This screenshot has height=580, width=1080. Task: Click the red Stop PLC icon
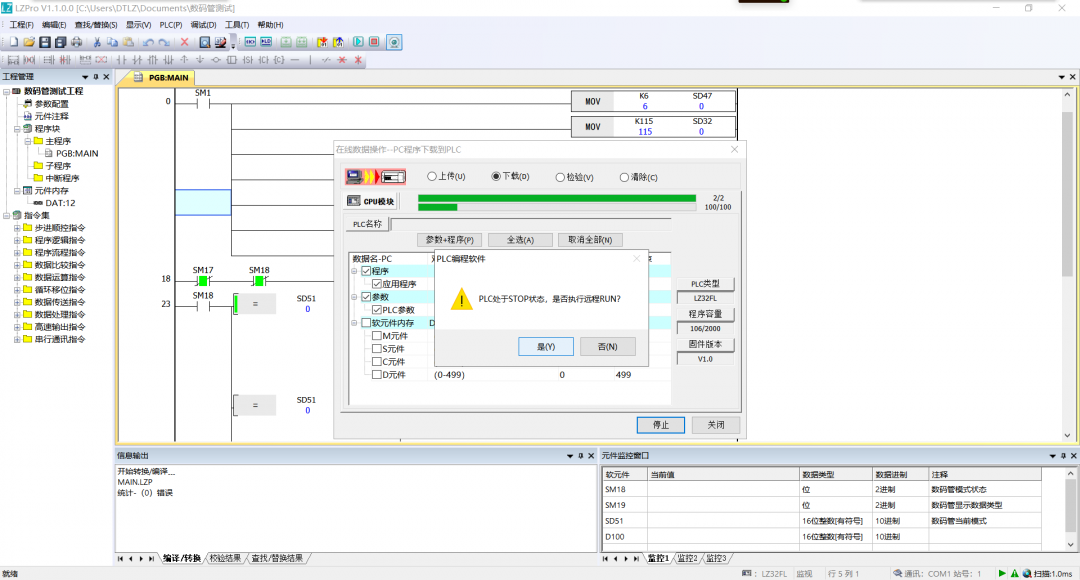click(x=374, y=42)
